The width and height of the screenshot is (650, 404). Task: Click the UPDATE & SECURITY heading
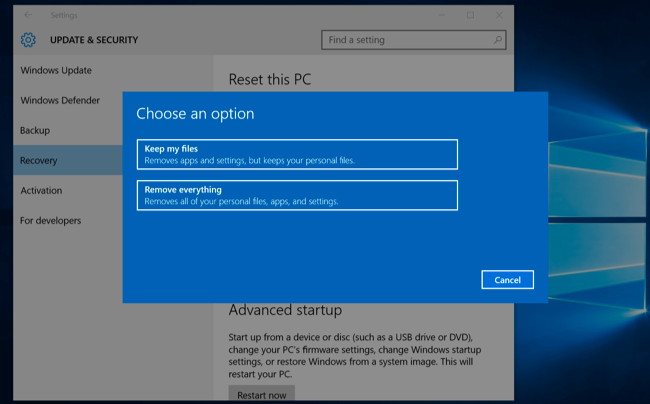(x=93, y=40)
